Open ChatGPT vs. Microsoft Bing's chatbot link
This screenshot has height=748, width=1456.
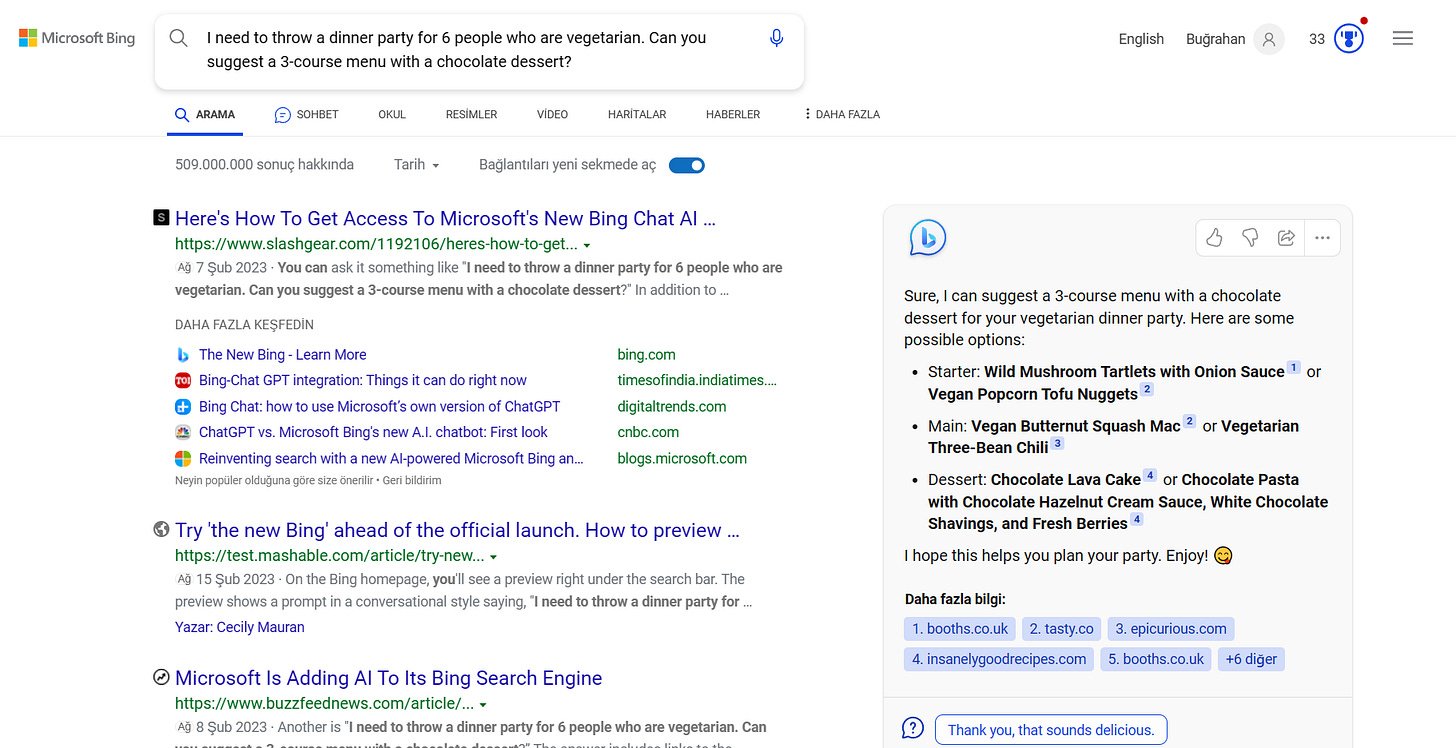(x=373, y=432)
